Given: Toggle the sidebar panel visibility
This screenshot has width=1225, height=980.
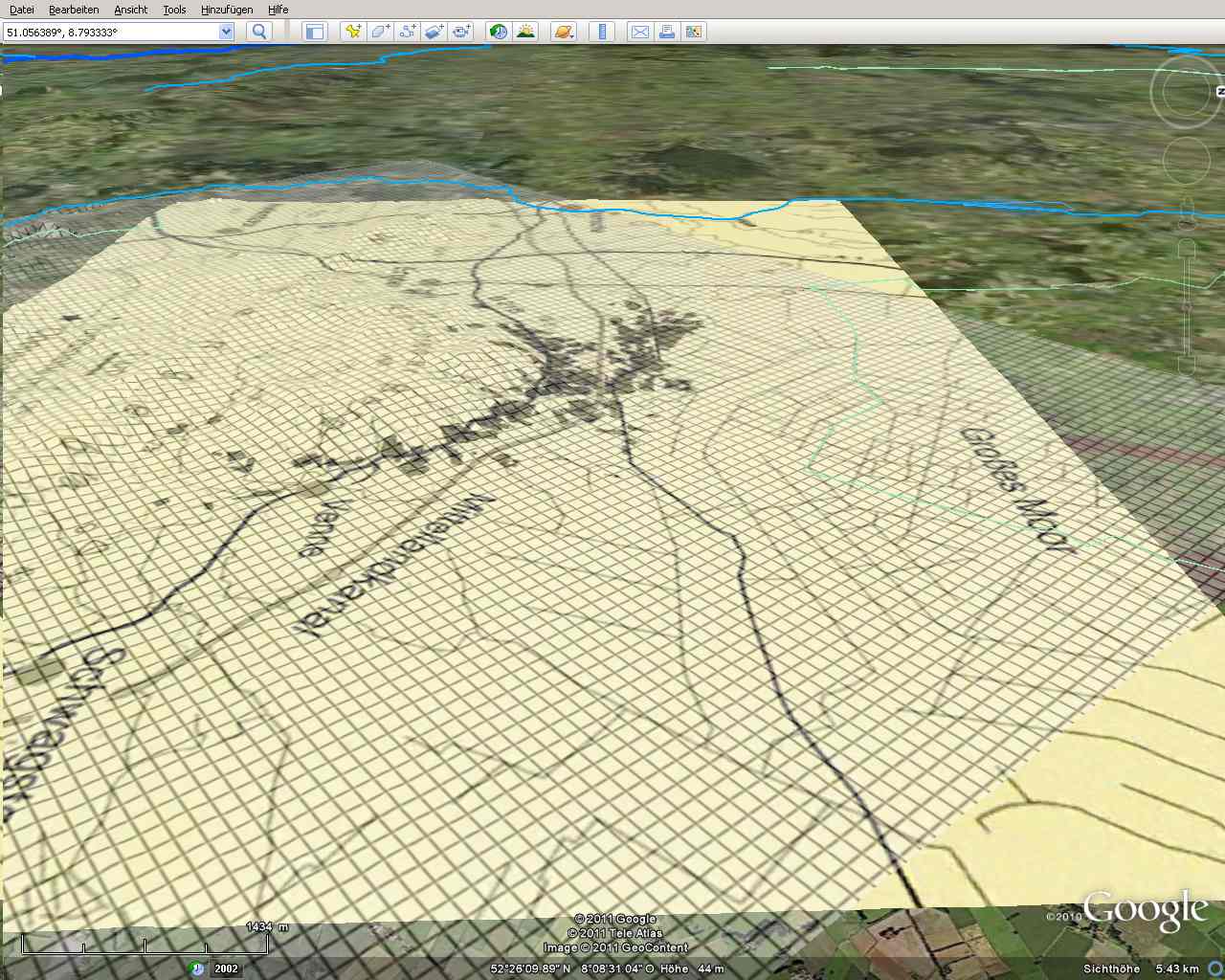Looking at the screenshot, I should [314, 32].
